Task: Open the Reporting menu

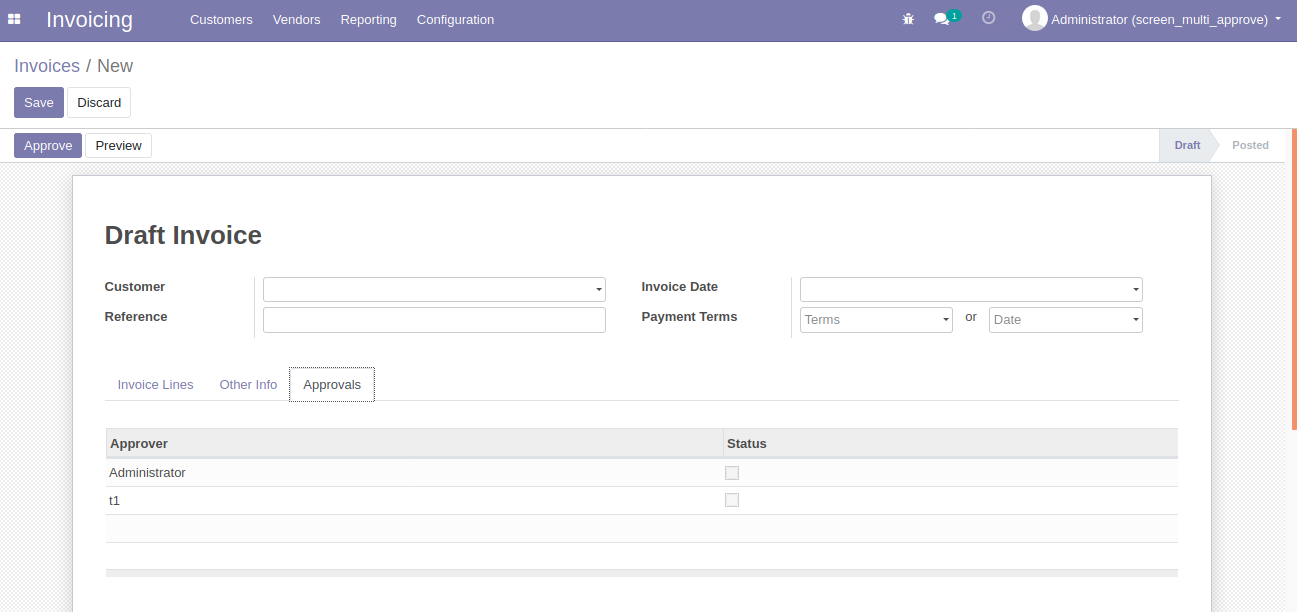Action: [368, 19]
